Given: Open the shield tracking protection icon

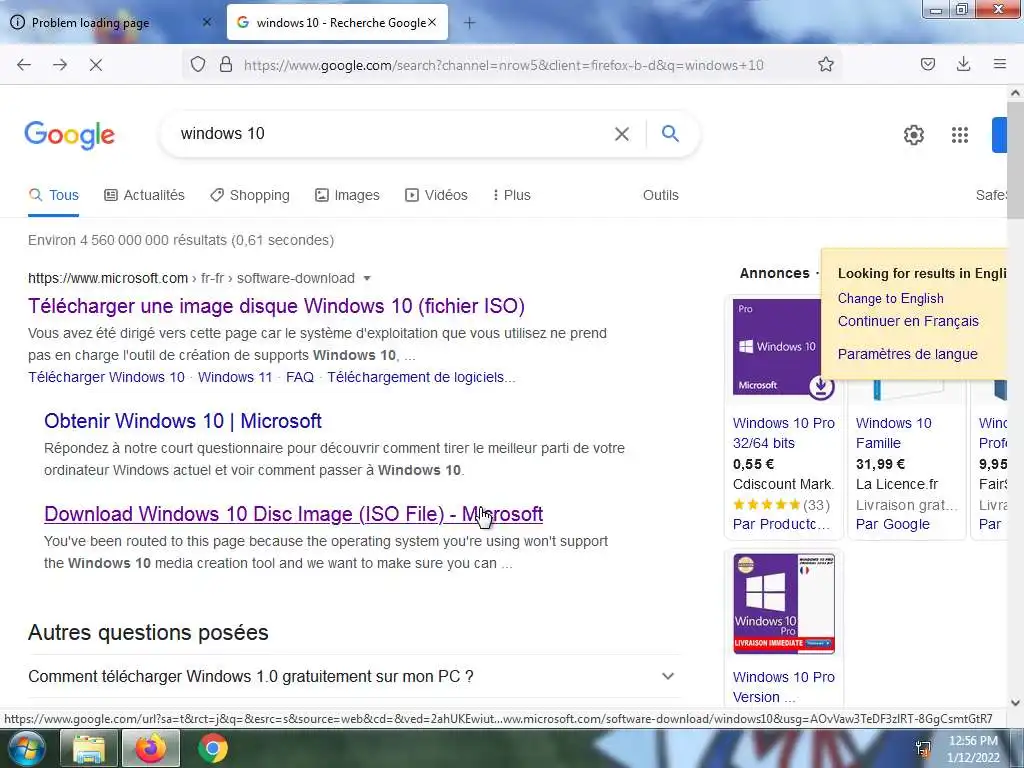Looking at the screenshot, I should click(x=198, y=65).
